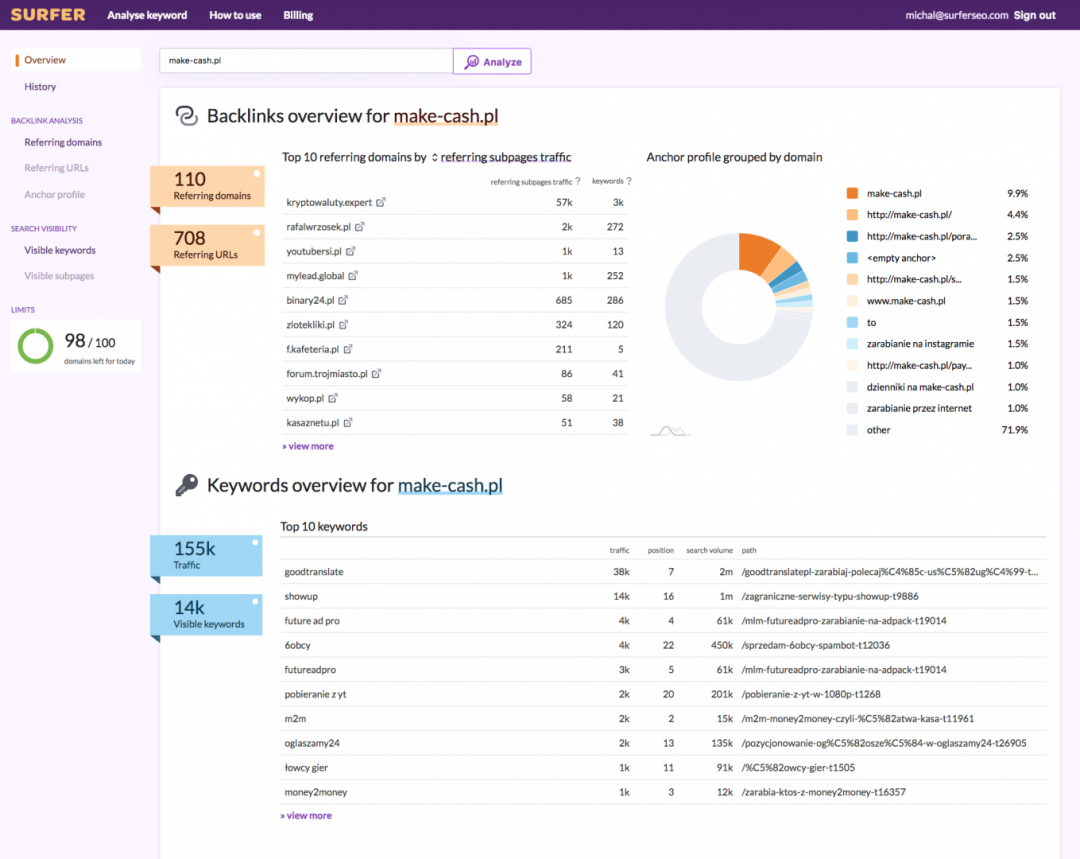Open external link icon beside wykop.pl
Screen dimensions: 1080x859
tap(333, 398)
